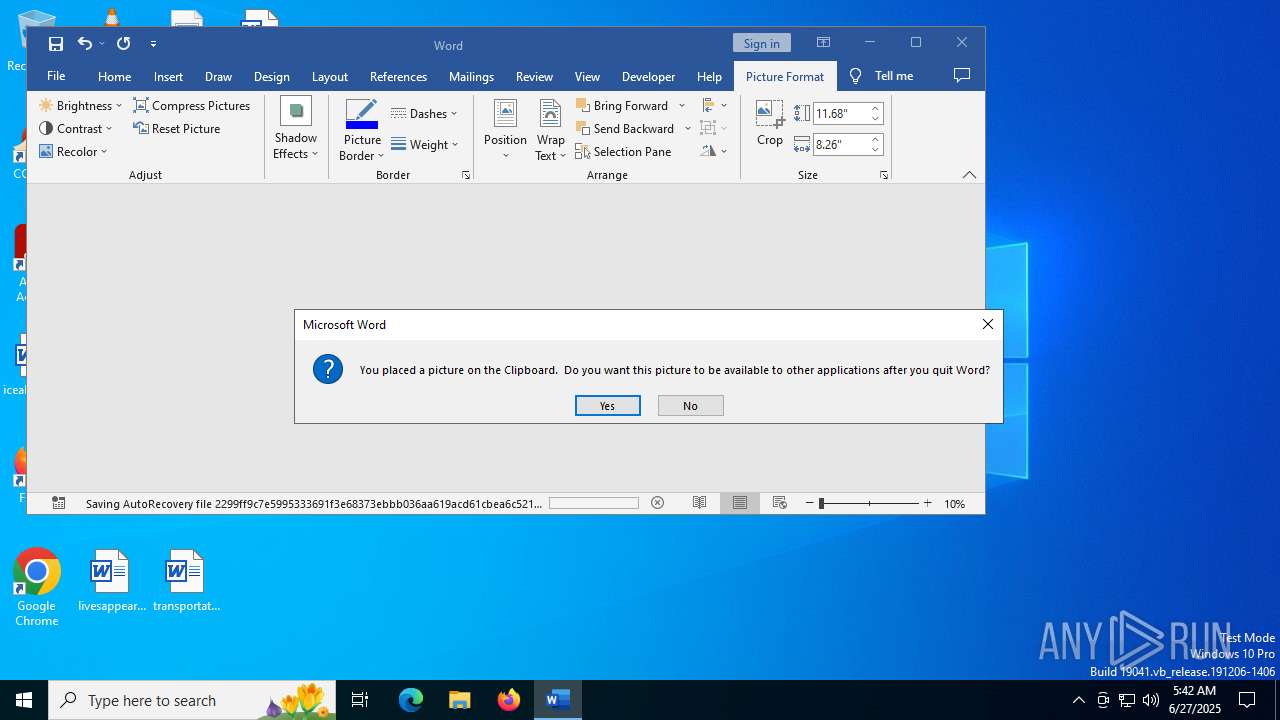This screenshot has width=1280, height=720.
Task: Open the Draw tab
Action: pyautogui.click(x=218, y=76)
